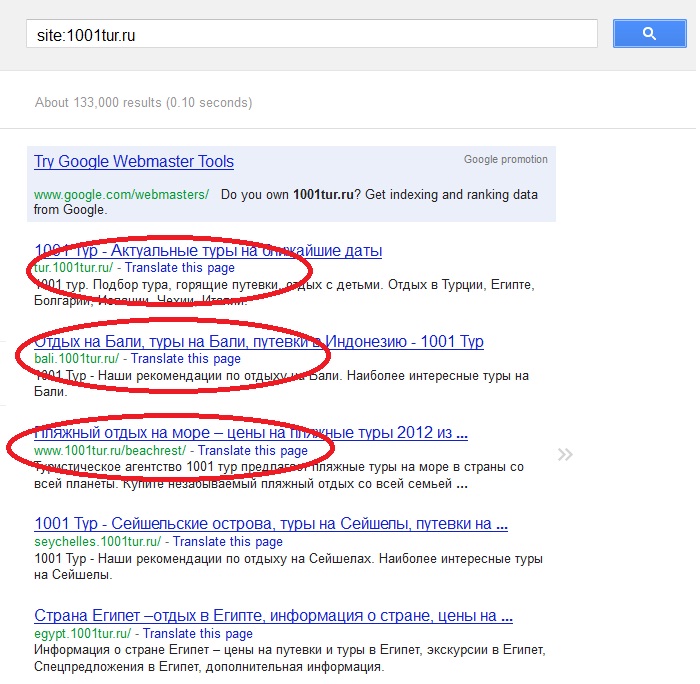Click the seychelles.1001tur.ru/ green URL
This screenshot has height=684, width=700.
(x=97, y=542)
